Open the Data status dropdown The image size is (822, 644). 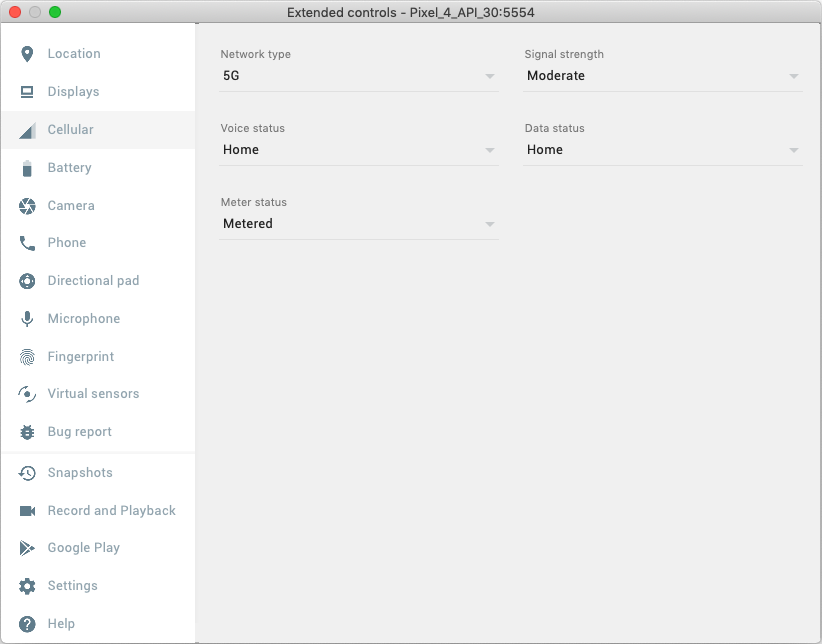[x=662, y=150]
